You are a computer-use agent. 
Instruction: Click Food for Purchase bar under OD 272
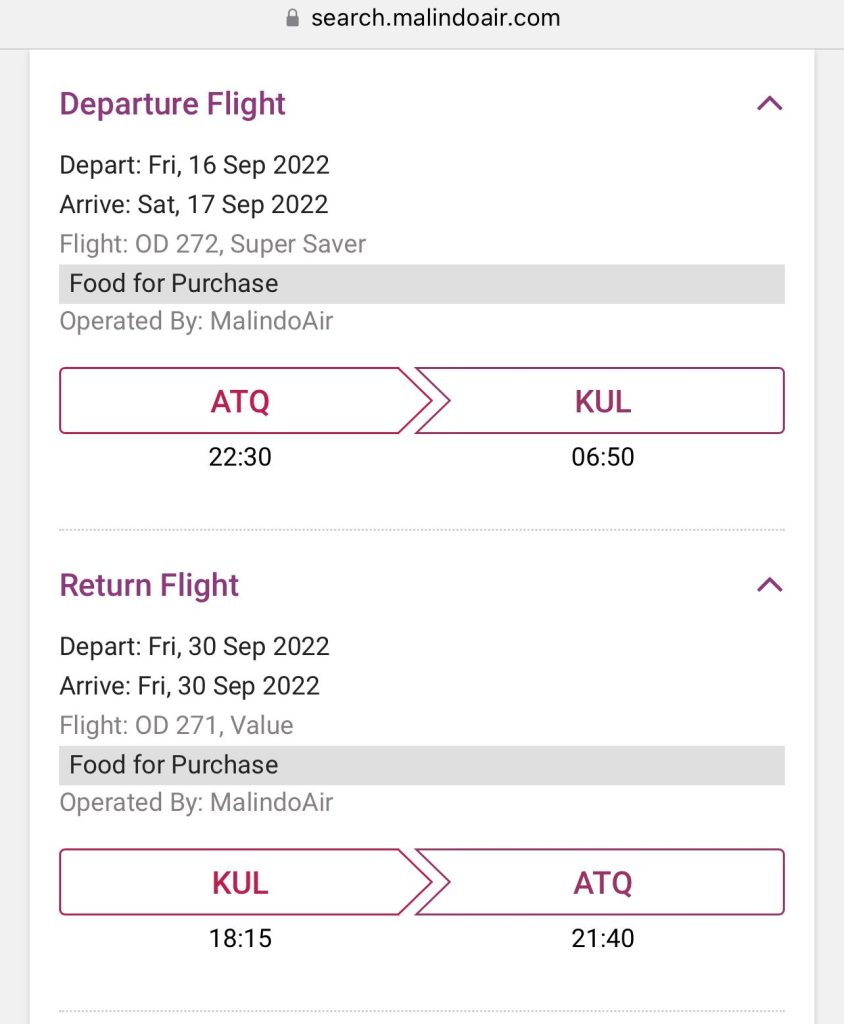[421, 284]
